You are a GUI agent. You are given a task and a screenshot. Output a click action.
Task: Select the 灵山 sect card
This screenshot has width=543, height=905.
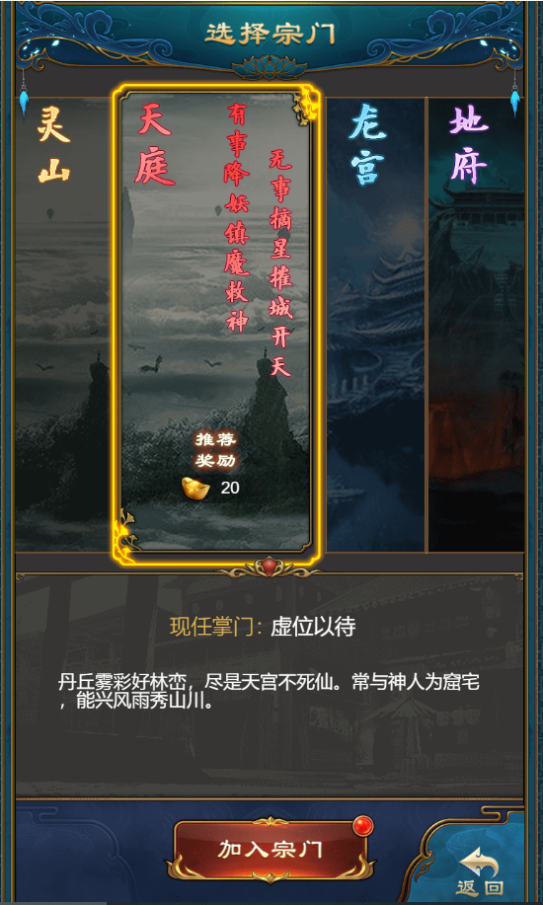point(62,325)
